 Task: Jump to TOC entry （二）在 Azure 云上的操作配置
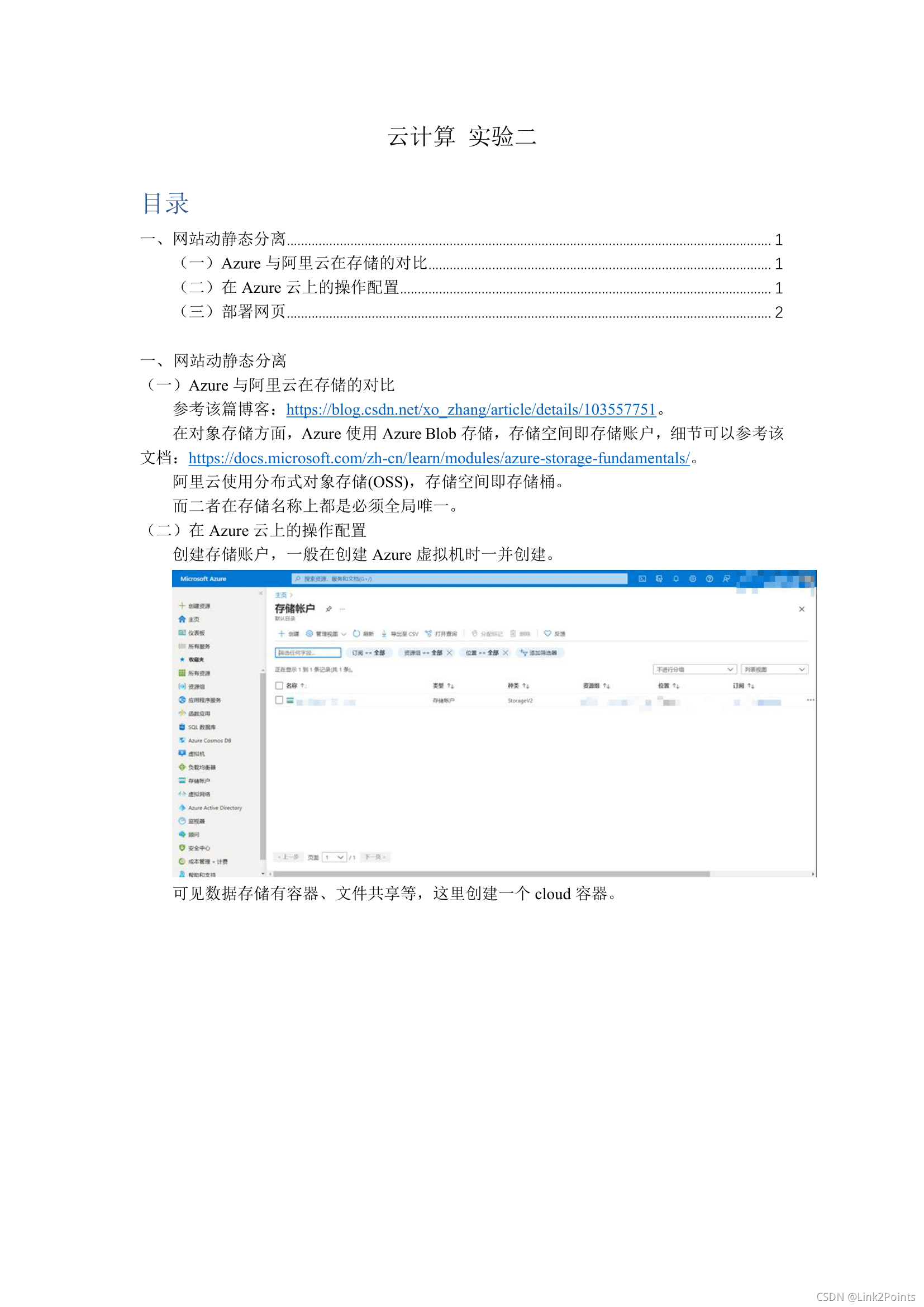[480, 287]
